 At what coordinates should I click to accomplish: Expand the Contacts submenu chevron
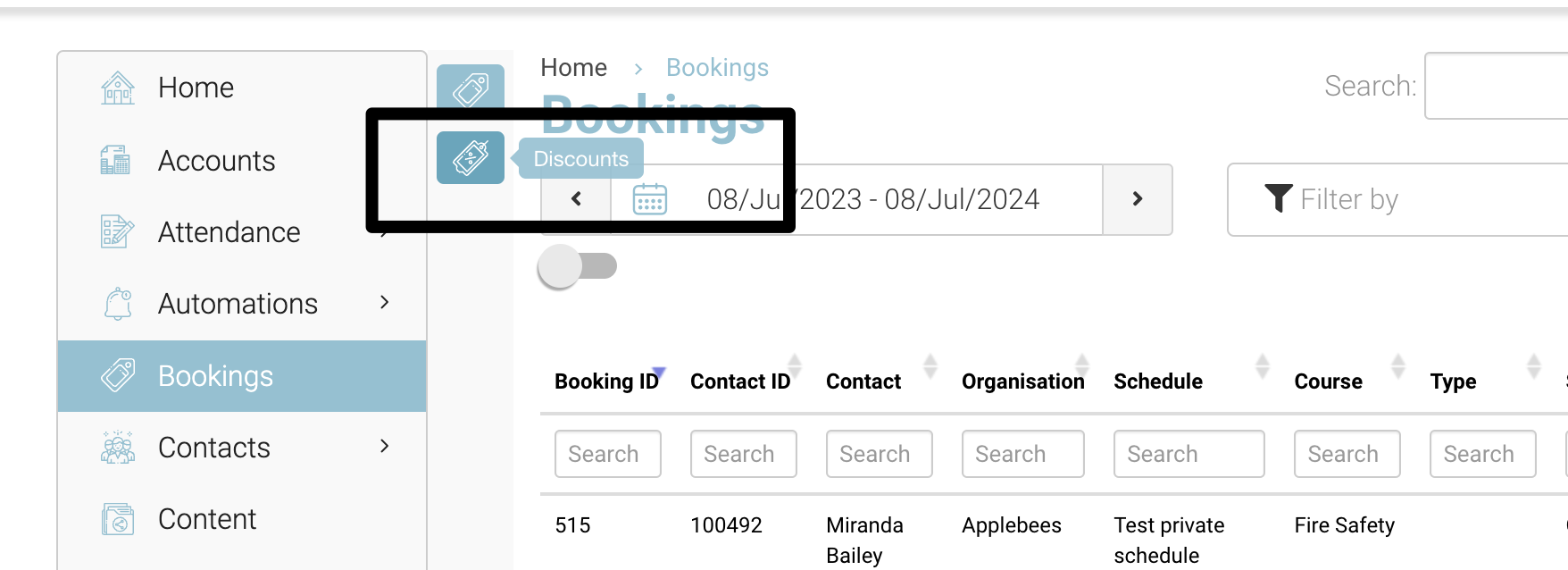coord(385,446)
